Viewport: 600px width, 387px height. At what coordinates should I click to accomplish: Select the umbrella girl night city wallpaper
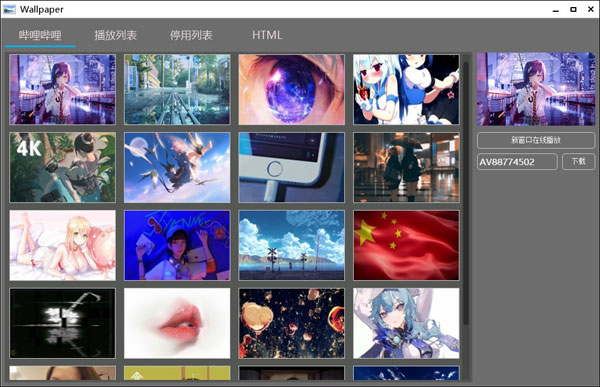tap(62, 89)
